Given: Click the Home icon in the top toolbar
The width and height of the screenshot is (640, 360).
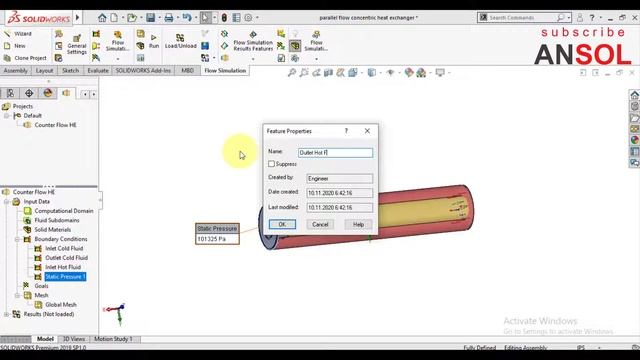Looking at the screenshot, I should [x=102, y=18].
